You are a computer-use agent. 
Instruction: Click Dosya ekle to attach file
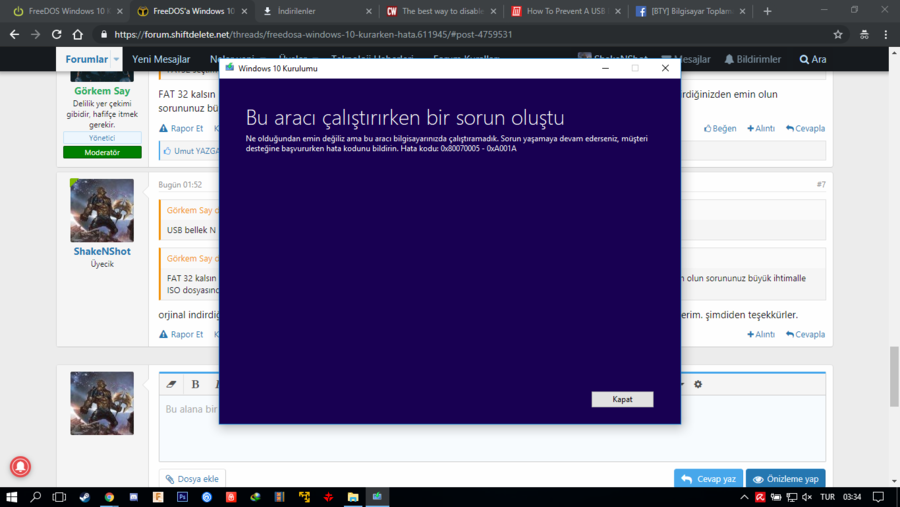[192, 478]
